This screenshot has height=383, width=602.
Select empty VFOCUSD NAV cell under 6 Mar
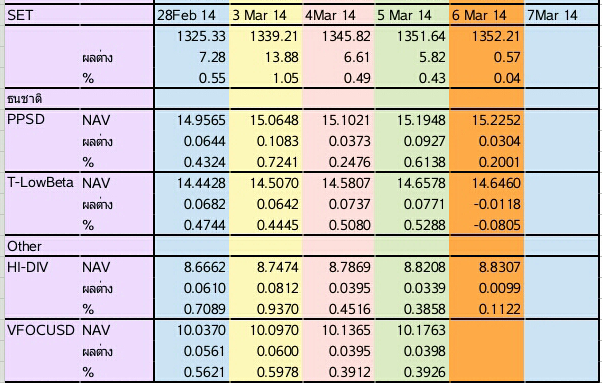tap(486, 330)
